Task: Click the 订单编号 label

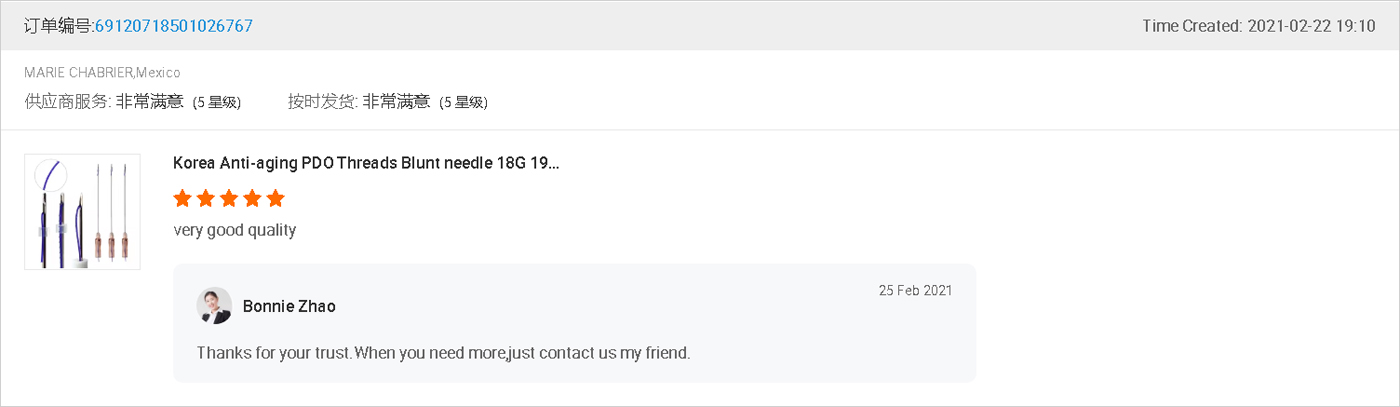Action: pyautogui.click(x=57, y=26)
